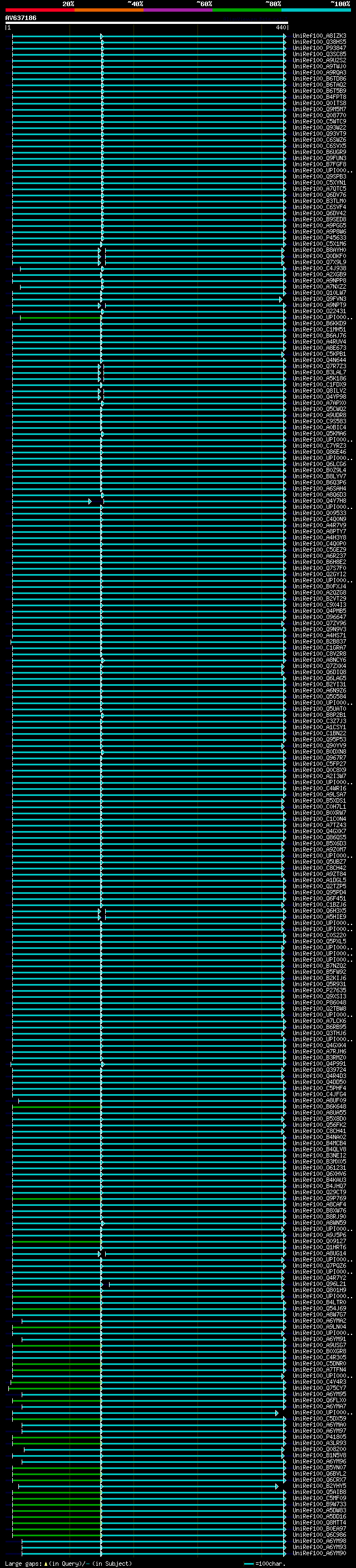Click the 440 end position label
Screen dimensions: 356x1568
[x=280, y=27]
